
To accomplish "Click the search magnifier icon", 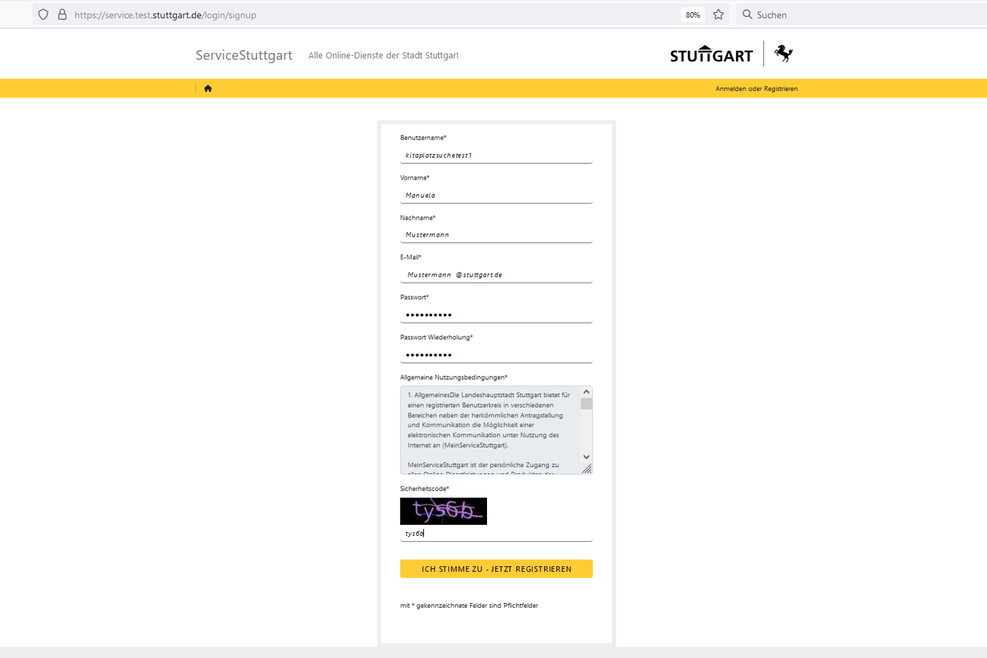I will tap(747, 15).
